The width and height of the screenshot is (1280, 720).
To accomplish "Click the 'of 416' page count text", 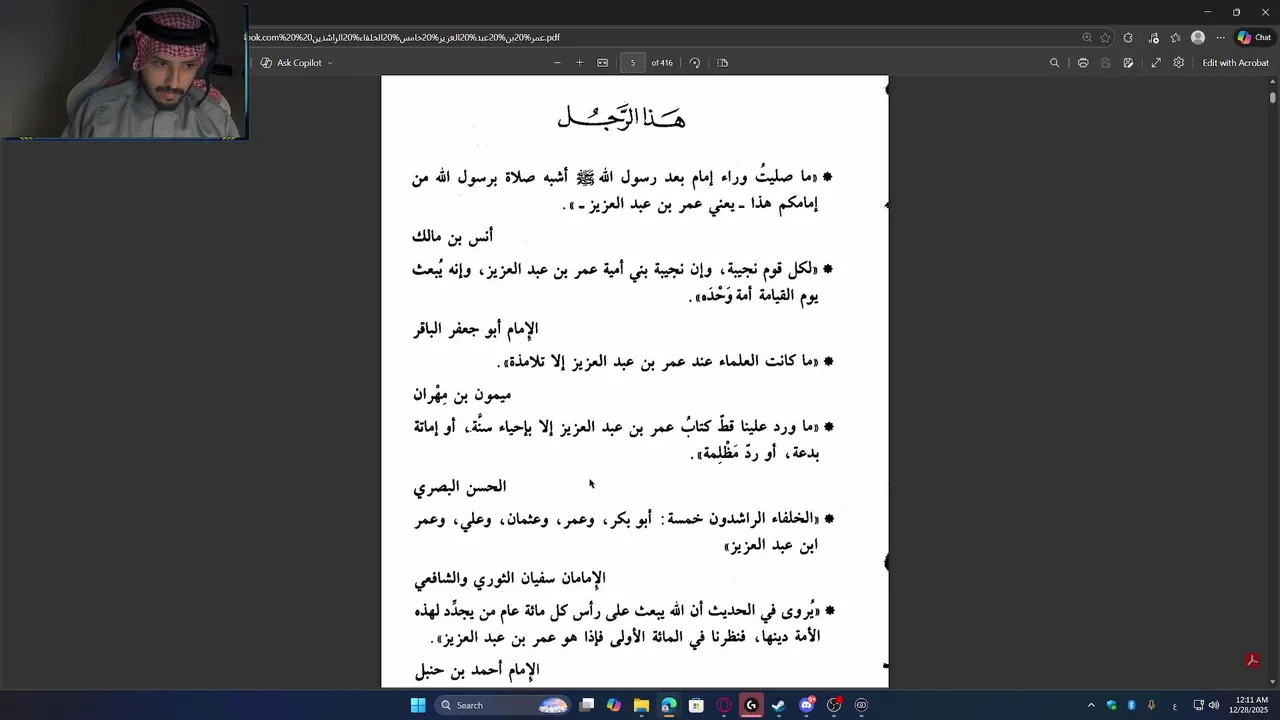I will (663, 63).
